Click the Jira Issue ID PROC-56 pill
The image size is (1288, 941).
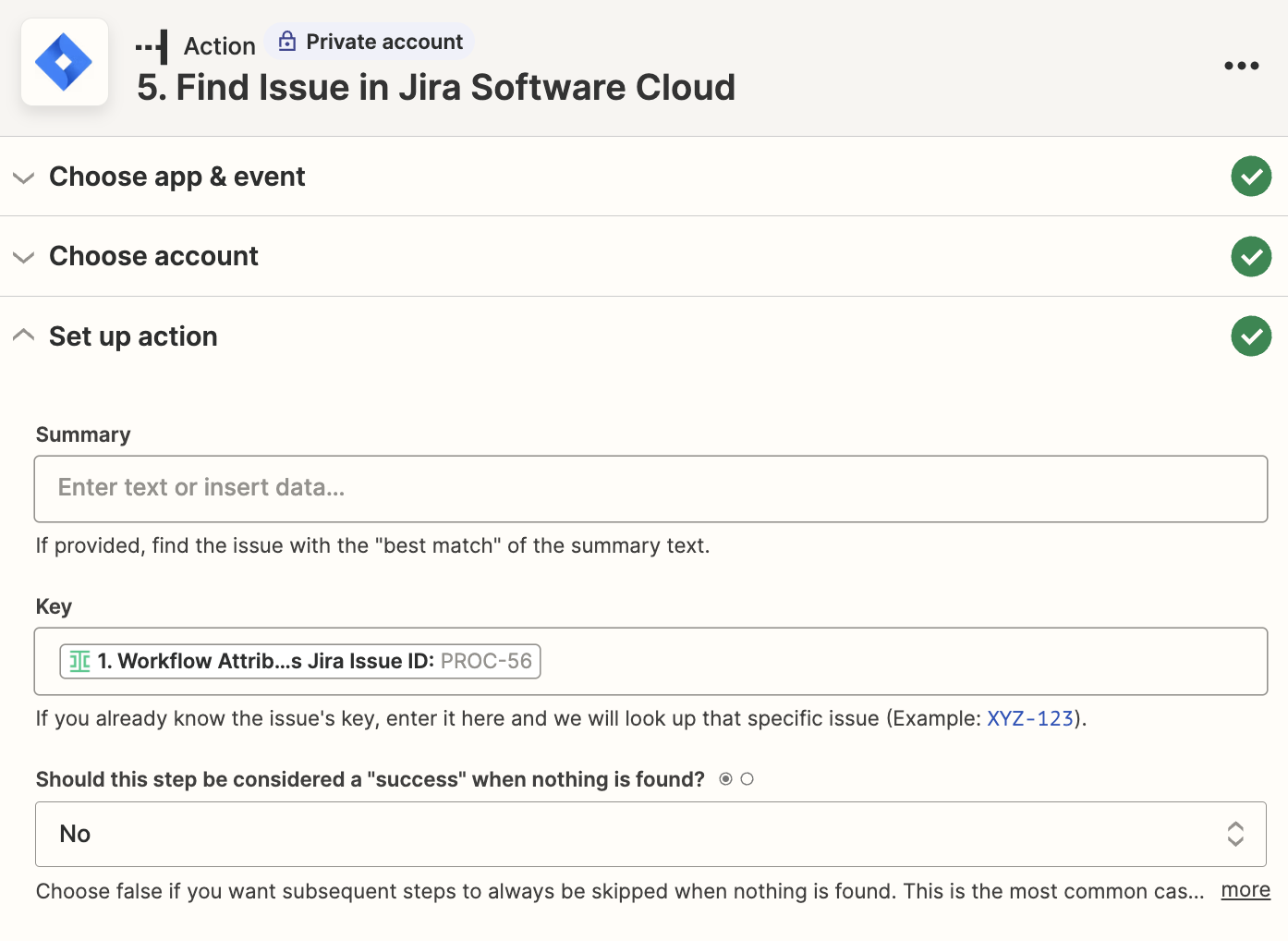[x=300, y=662]
